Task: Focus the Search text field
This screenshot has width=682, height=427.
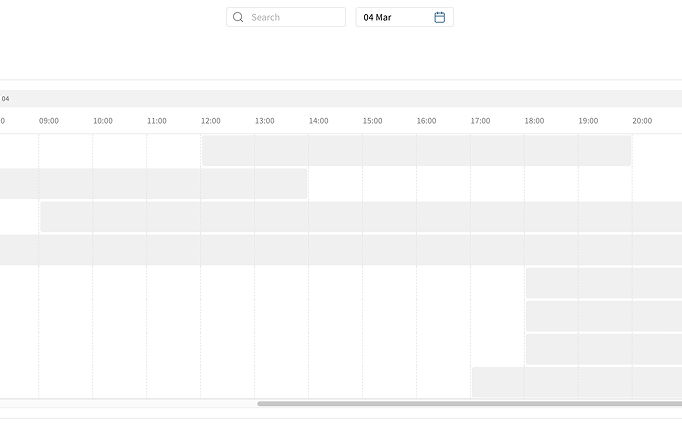Action: click(295, 17)
